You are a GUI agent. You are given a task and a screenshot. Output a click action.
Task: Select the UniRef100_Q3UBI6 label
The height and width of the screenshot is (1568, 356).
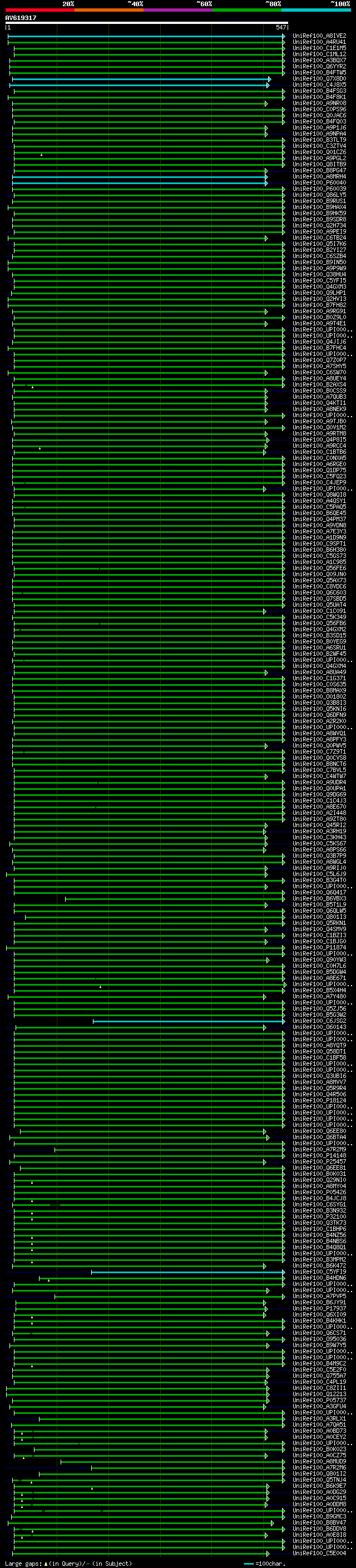click(x=319, y=1076)
